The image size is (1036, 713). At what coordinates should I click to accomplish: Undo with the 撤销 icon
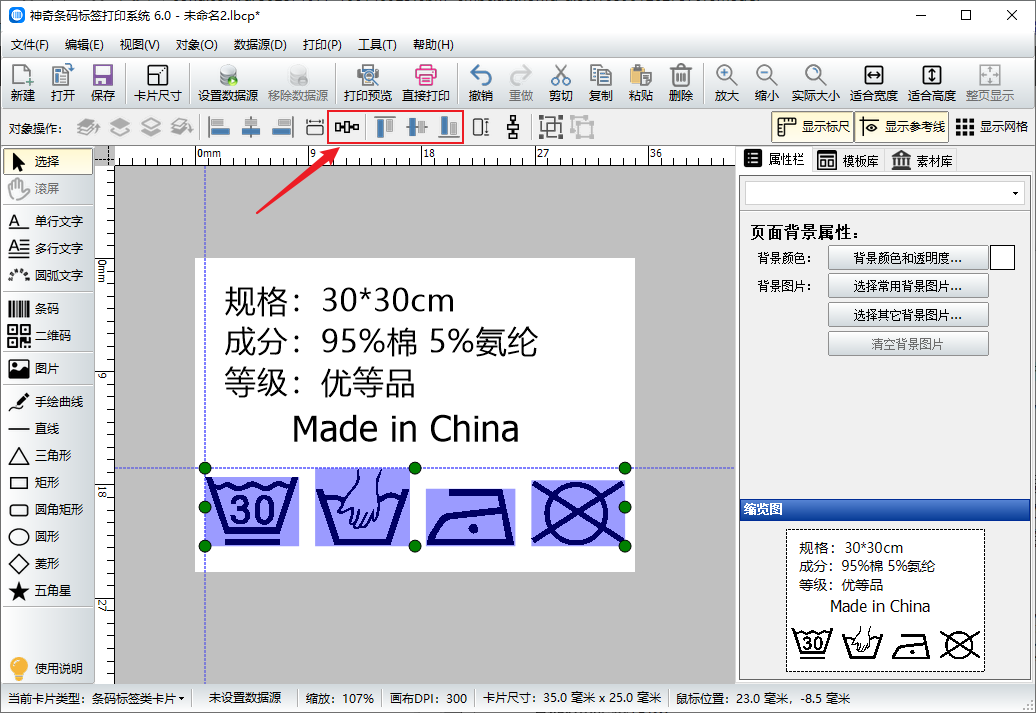tap(480, 83)
